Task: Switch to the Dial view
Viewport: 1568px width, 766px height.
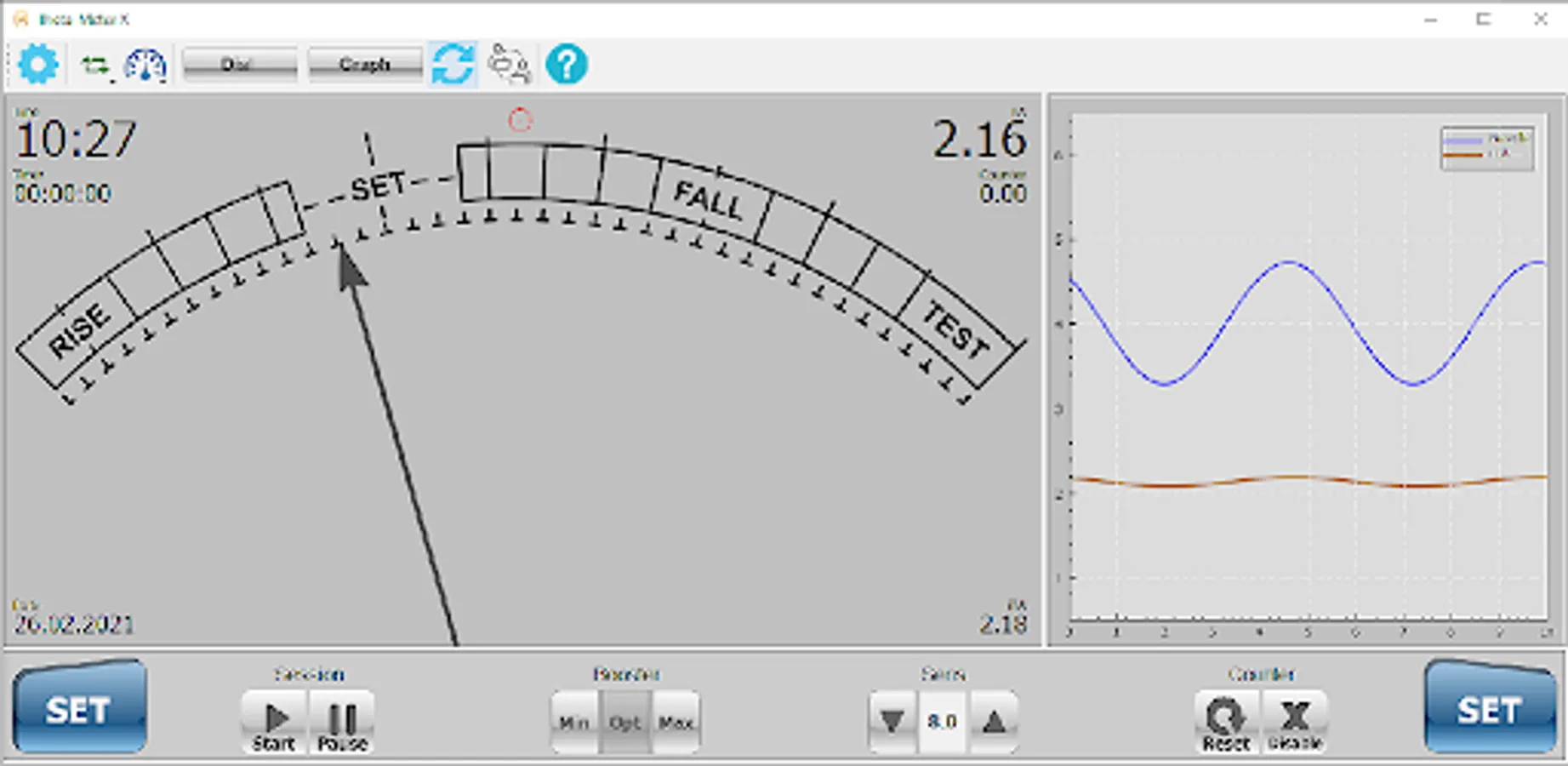Action: click(x=240, y=65)
